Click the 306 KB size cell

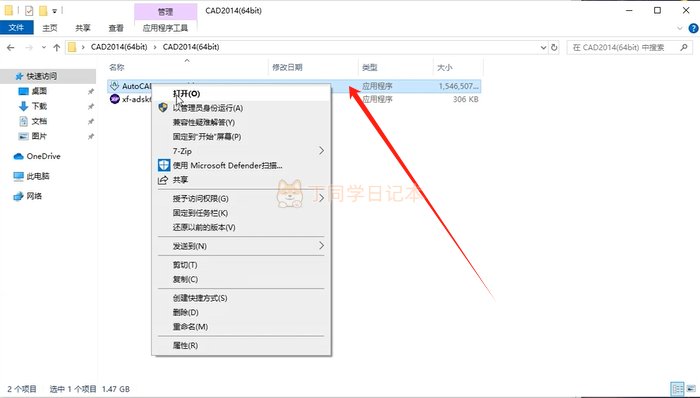click(465, 99)
